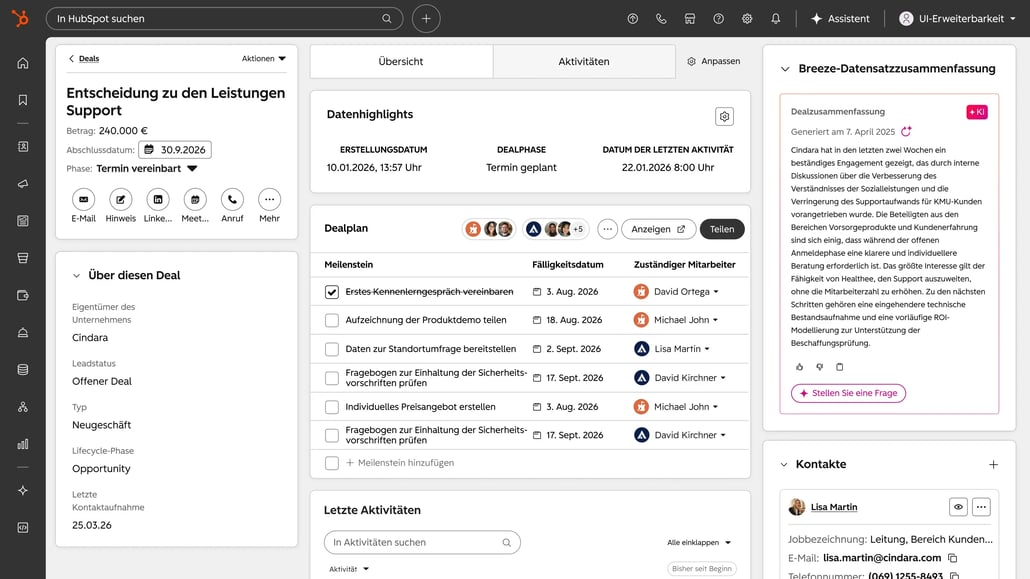
Task: Copy Lisa Martin's email address
Action: (x=952, y=558)
